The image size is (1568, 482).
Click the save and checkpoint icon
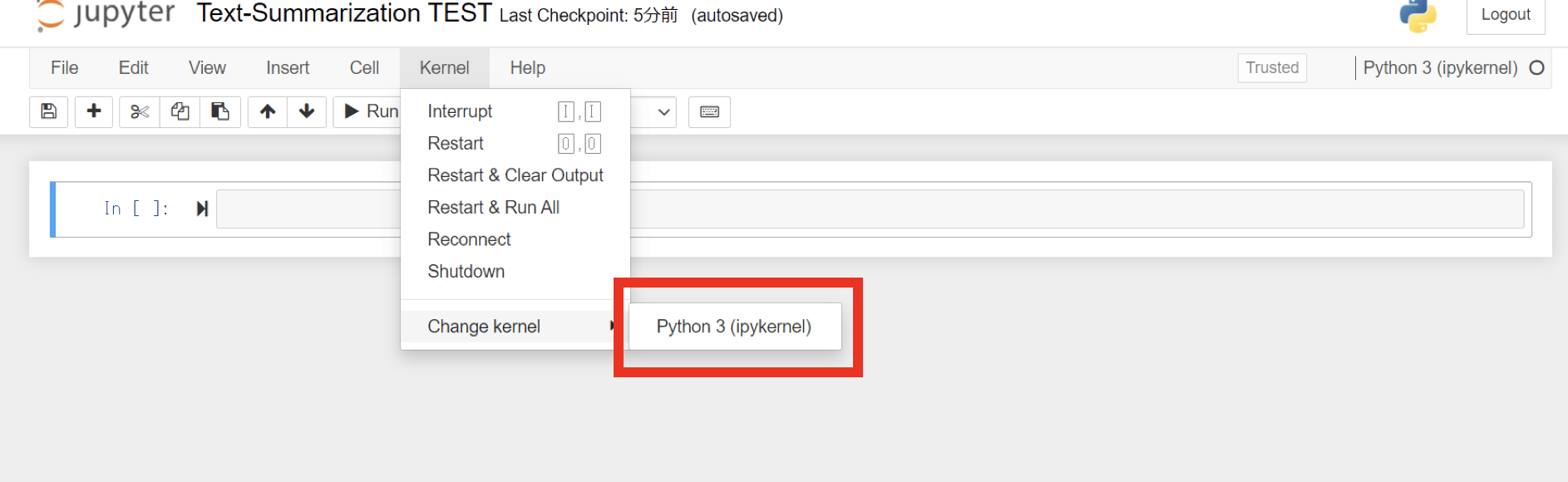point(49,111)
